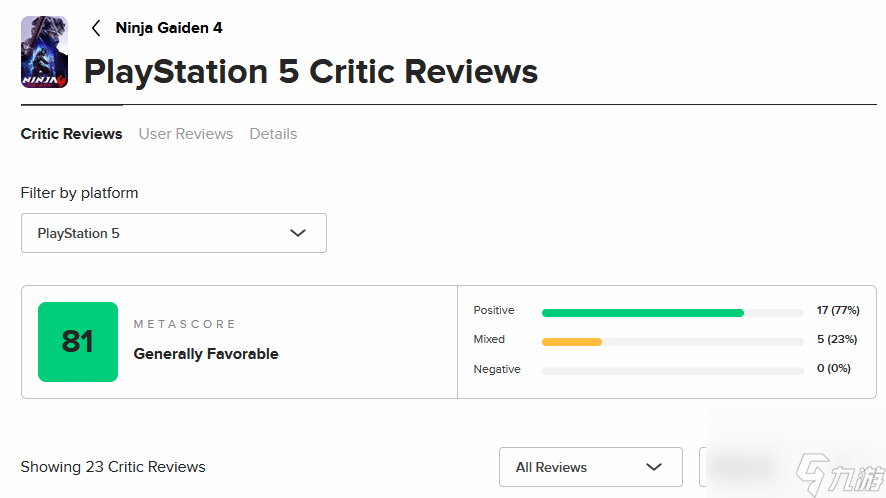Click the green 81 Metascore badge
The height and width of the screenshot is (498, 886).
[78, 342]
